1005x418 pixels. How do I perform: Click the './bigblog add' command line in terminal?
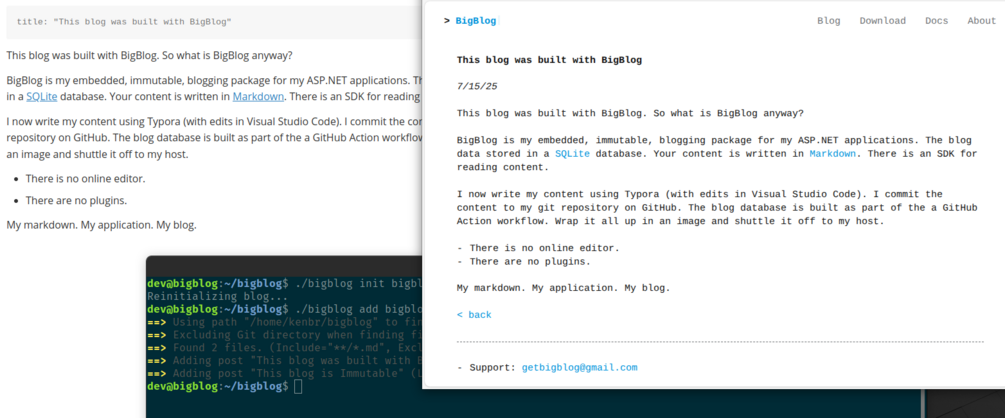pos(285,309)
